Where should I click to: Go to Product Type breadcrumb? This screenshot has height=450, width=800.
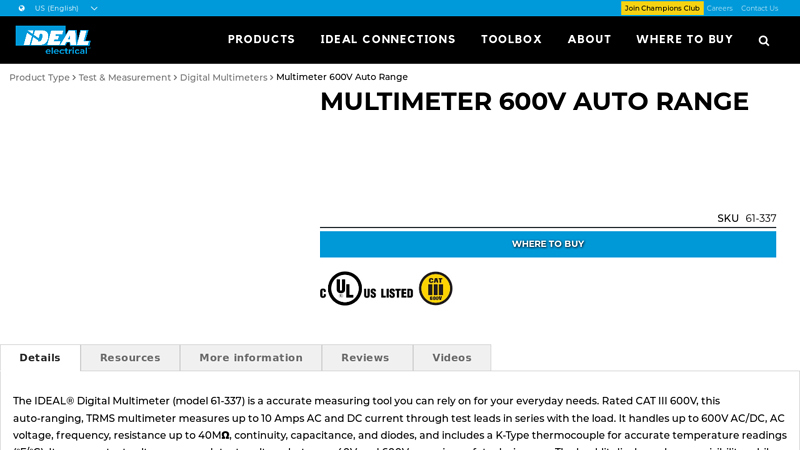[39, 78]
